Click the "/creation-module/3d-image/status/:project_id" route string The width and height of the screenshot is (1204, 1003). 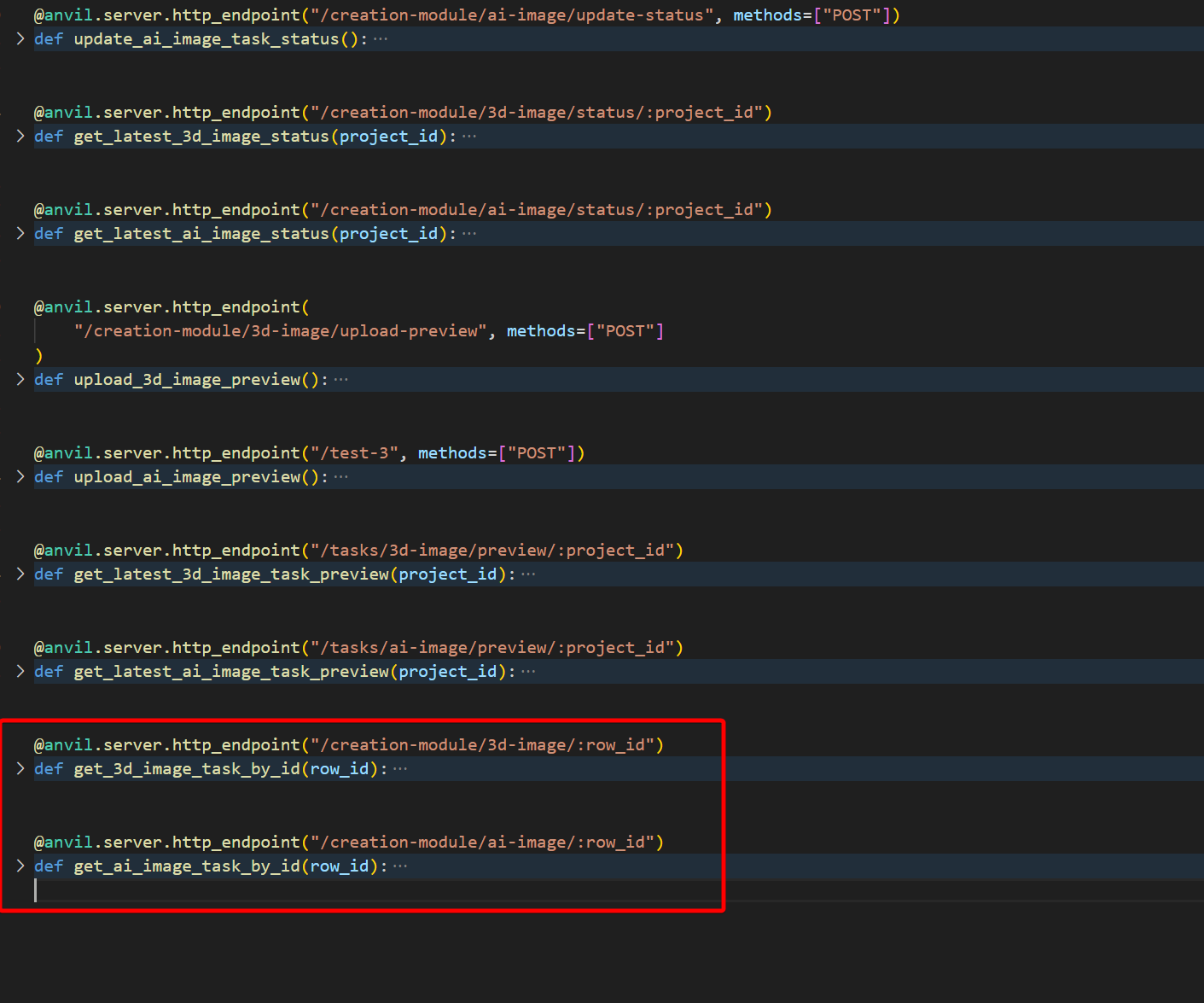tap(537, 113)
